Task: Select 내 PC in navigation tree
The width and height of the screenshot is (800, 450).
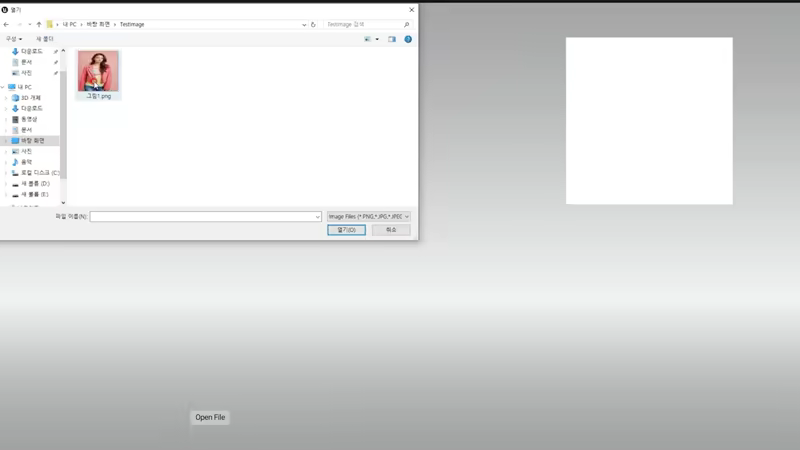Action: click(x=24, y=87)
